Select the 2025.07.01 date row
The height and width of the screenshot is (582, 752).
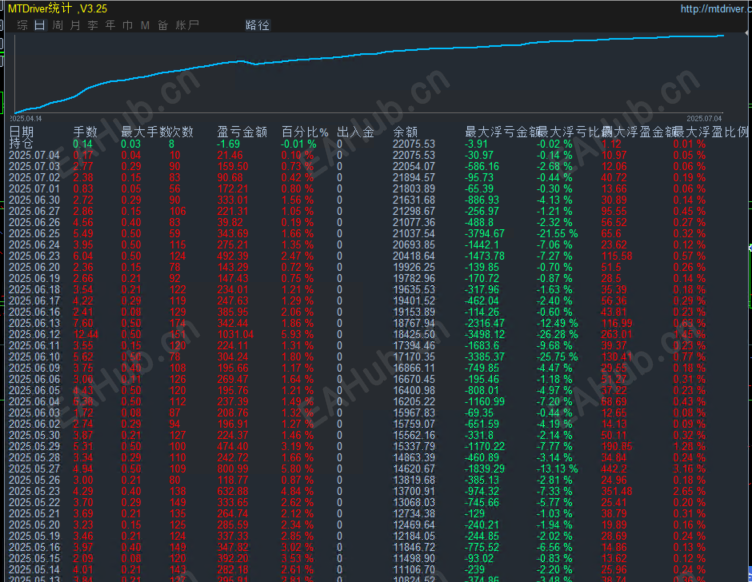click(x=34, y=189)
